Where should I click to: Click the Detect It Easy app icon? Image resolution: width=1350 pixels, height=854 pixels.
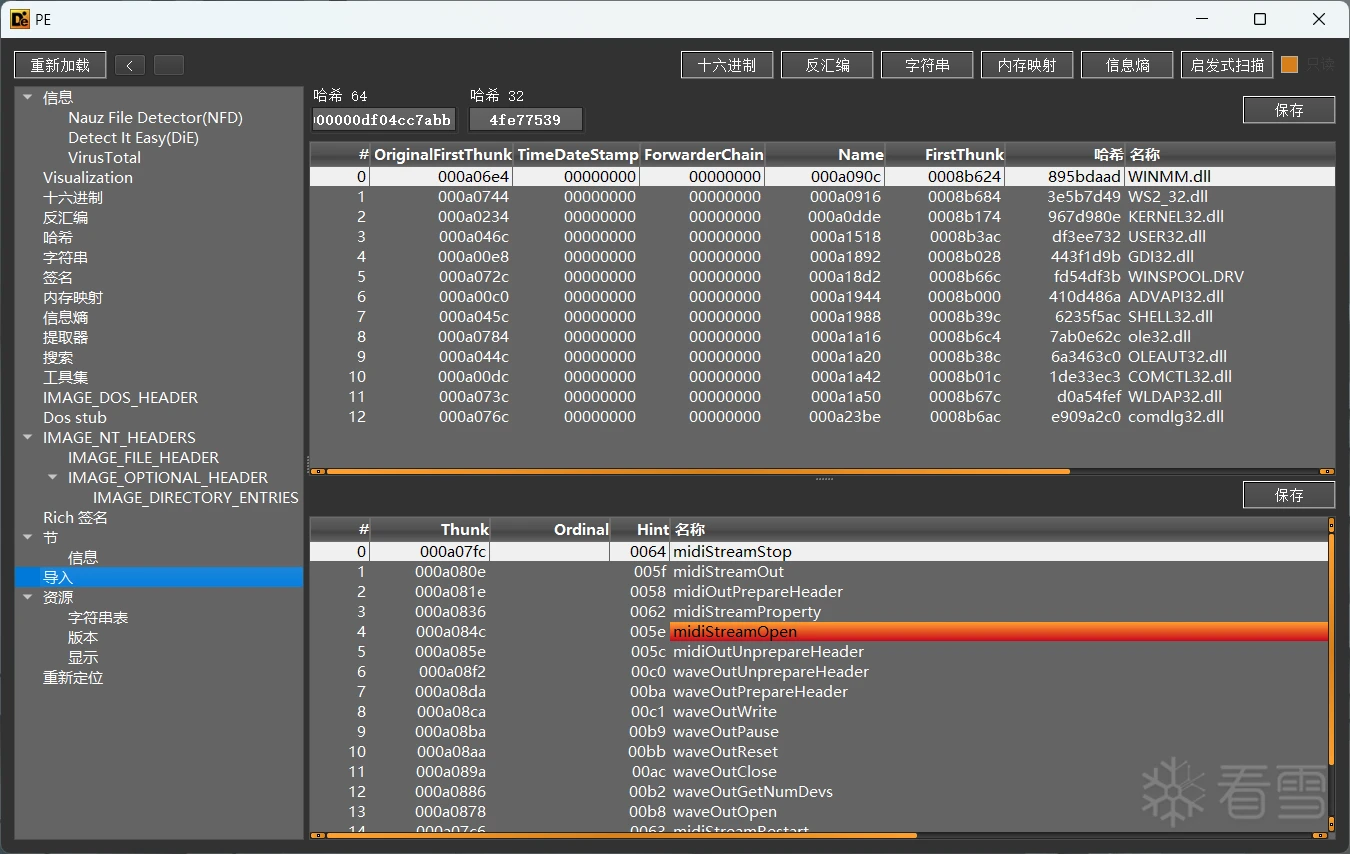[20, 19]
